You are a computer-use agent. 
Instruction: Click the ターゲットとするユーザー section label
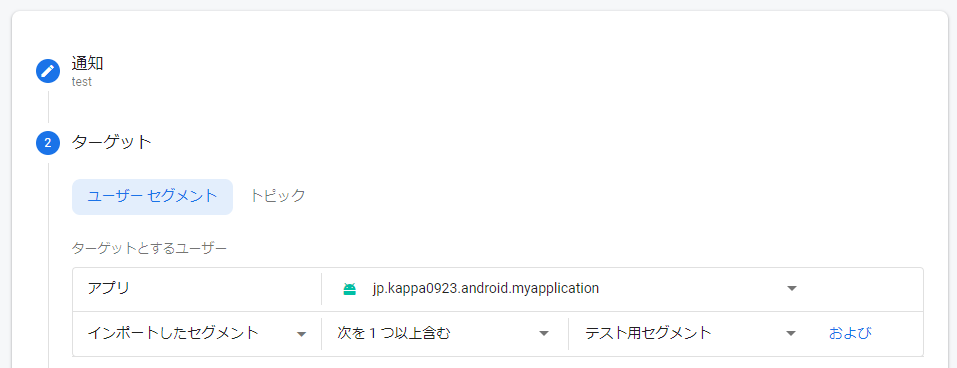pos(149,248)
